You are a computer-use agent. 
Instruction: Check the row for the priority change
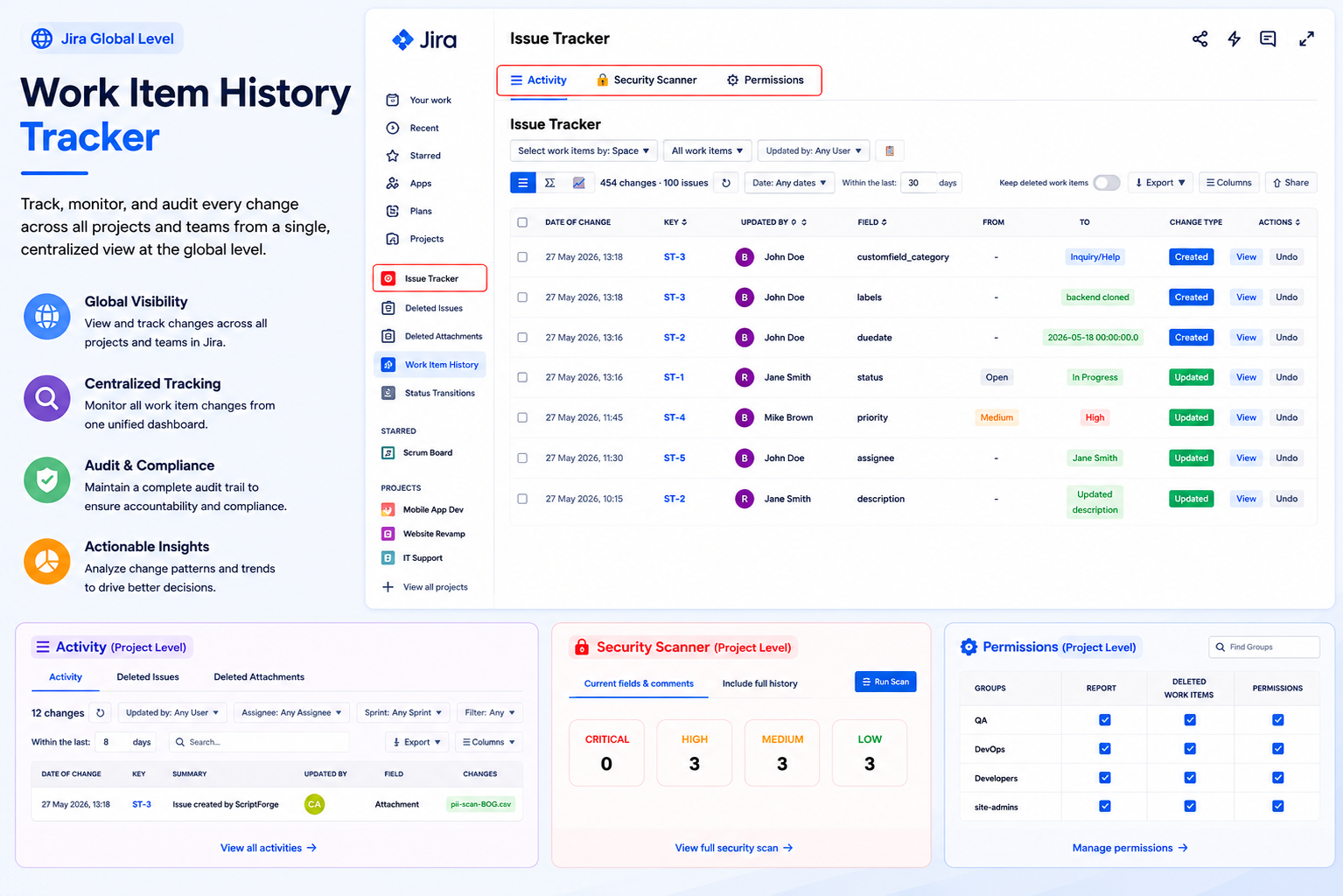(x=522, y=417)
